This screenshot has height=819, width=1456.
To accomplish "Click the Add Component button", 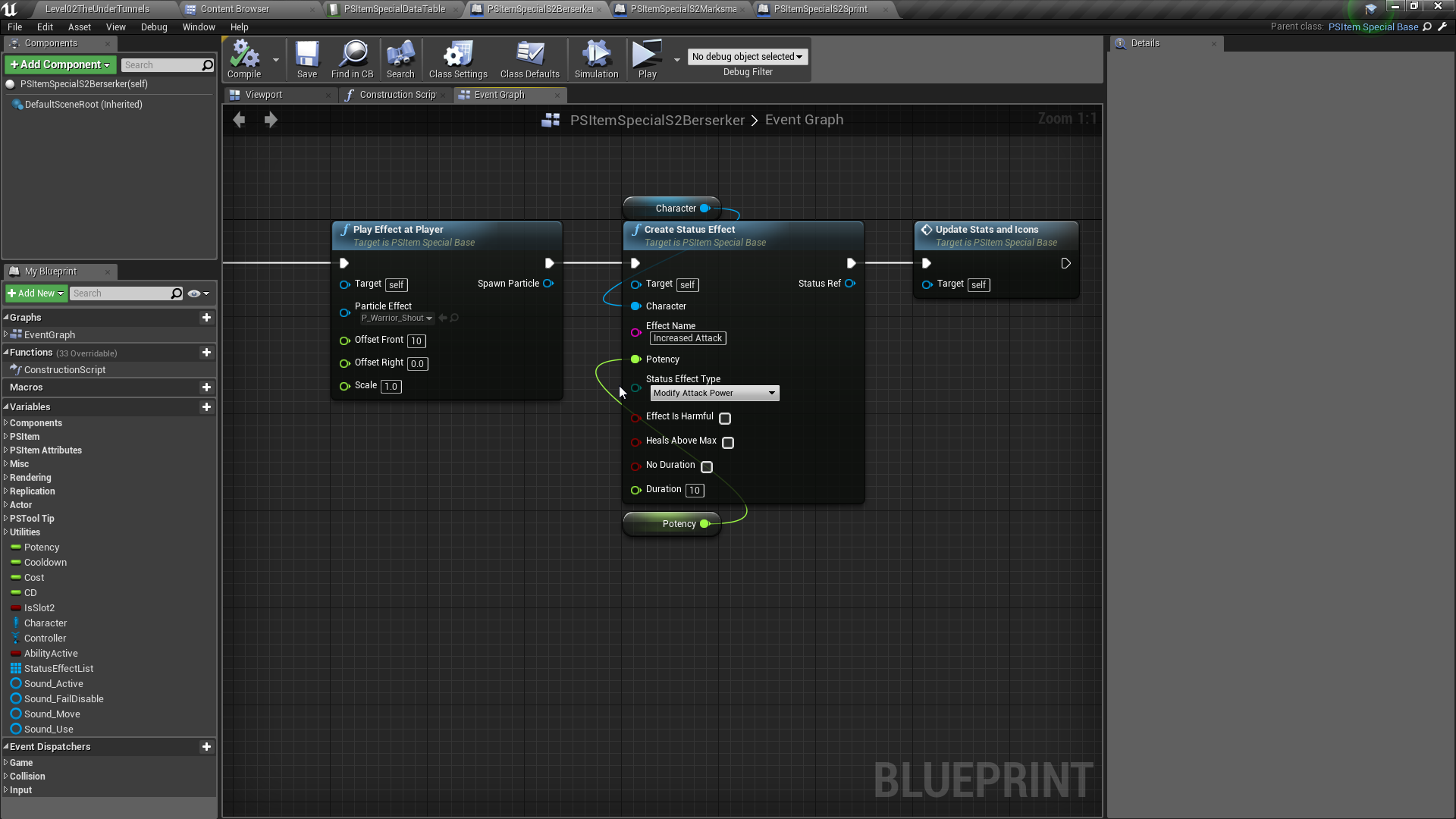I will [x=61, y=65].
